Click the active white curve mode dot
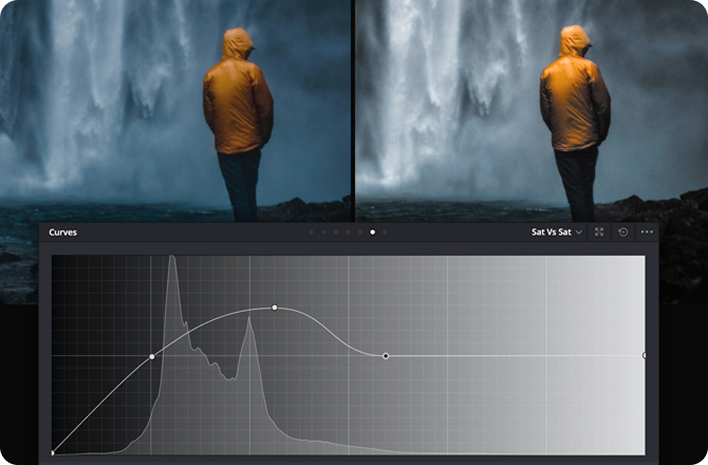 pos(372,232)
